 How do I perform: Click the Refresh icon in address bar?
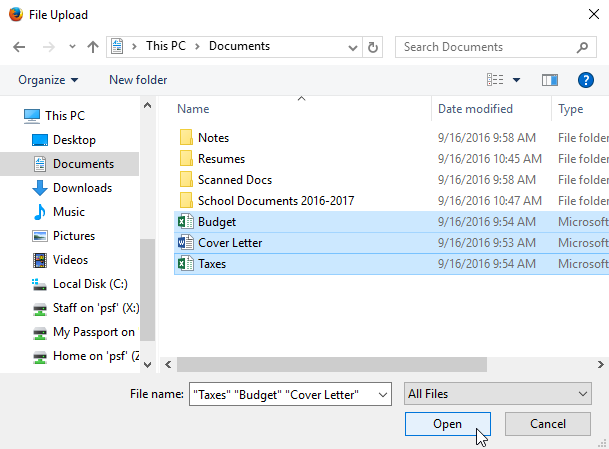coord(373,47)
